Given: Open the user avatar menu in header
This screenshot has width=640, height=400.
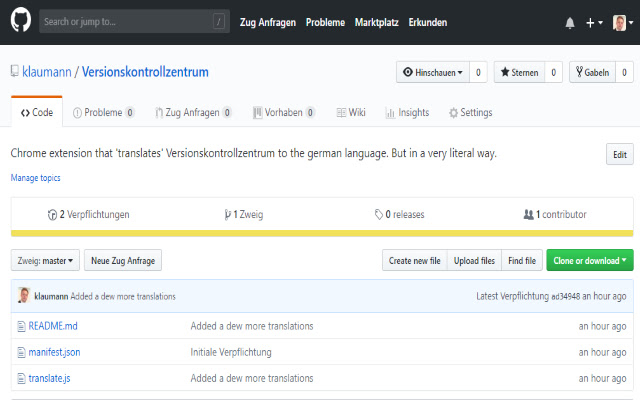Looking at the screenshot, I should tap(623, 23).
